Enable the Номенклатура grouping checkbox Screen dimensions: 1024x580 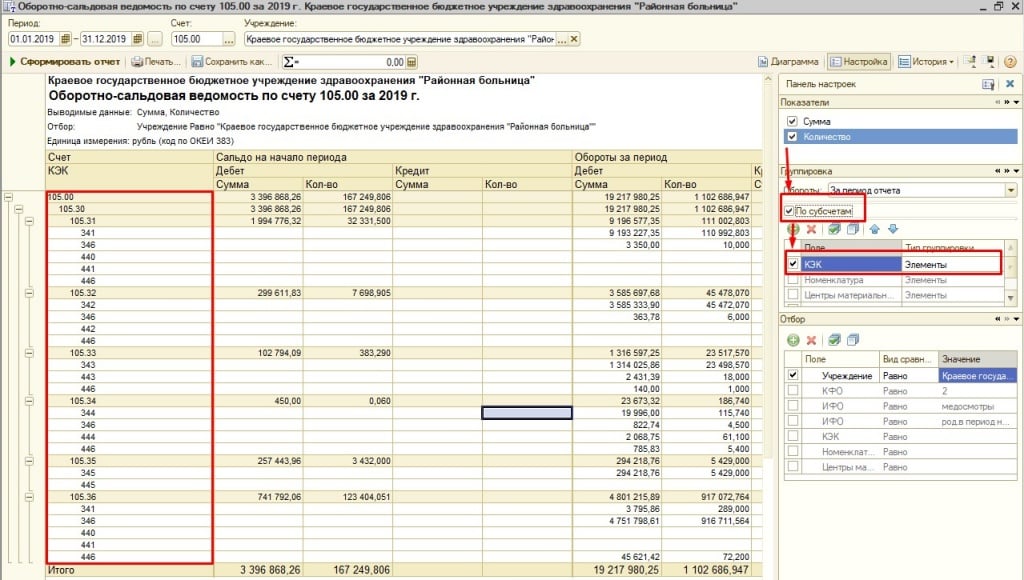click(793, 280)
